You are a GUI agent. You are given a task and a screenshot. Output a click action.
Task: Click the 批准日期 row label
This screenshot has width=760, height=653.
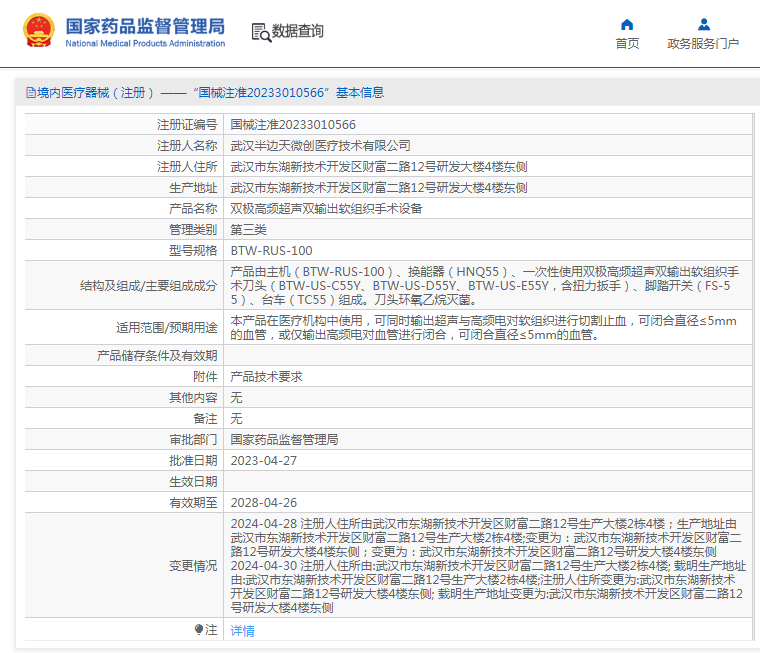(193, 461)
